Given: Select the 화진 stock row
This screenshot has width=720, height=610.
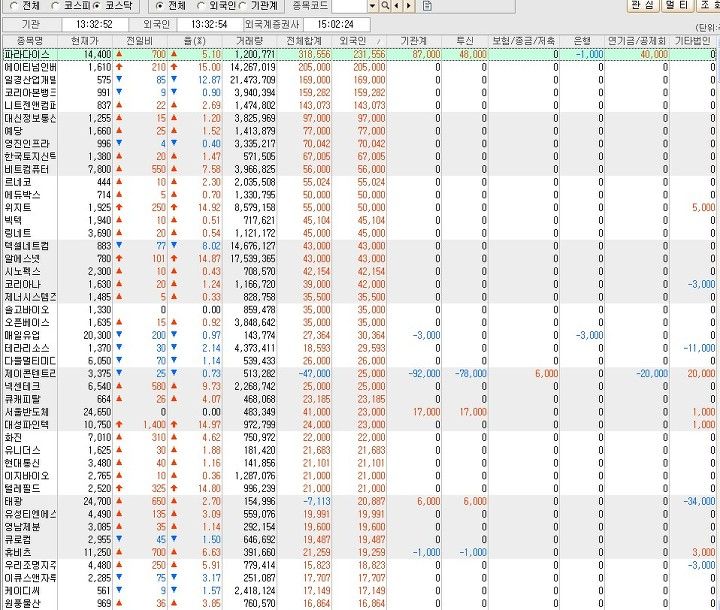Looking at the screenshot, I should click(360, 438).
